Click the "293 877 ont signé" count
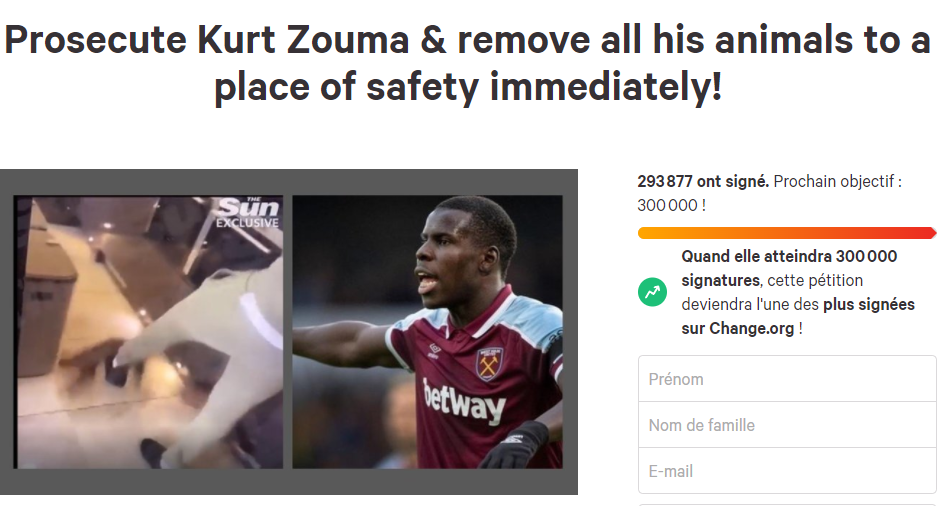 tap(702, 181)
